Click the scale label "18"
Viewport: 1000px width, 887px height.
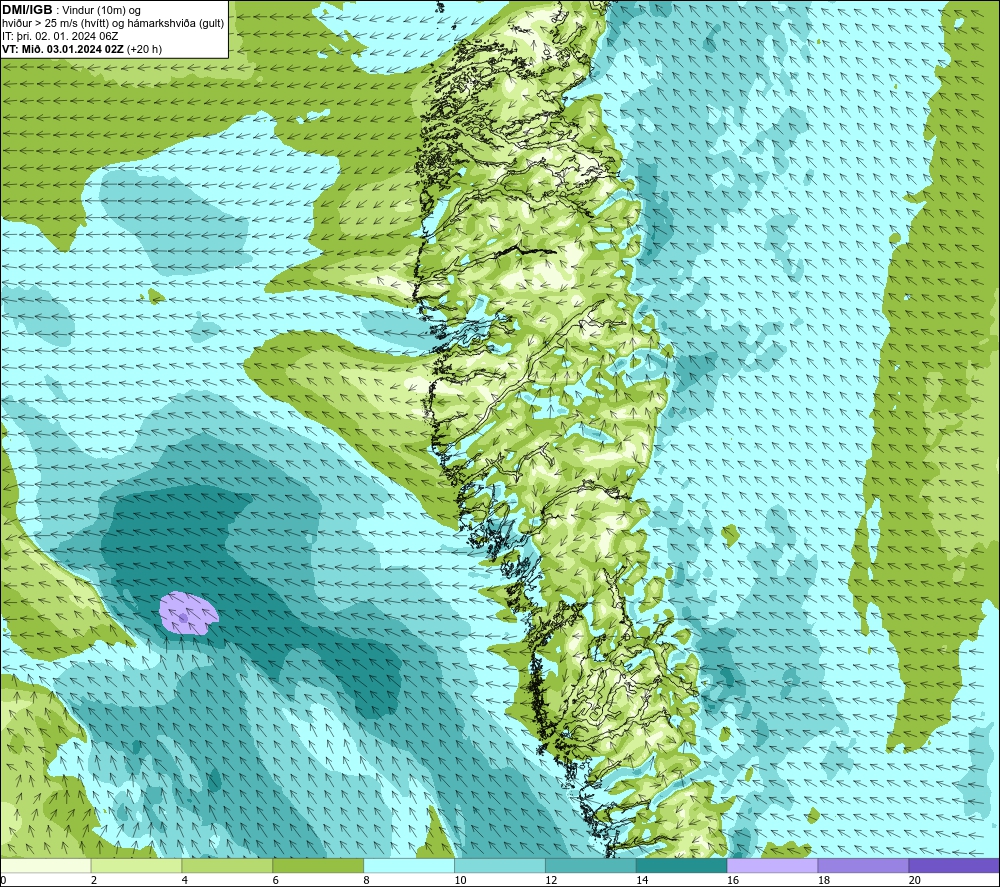pos(823,880)
